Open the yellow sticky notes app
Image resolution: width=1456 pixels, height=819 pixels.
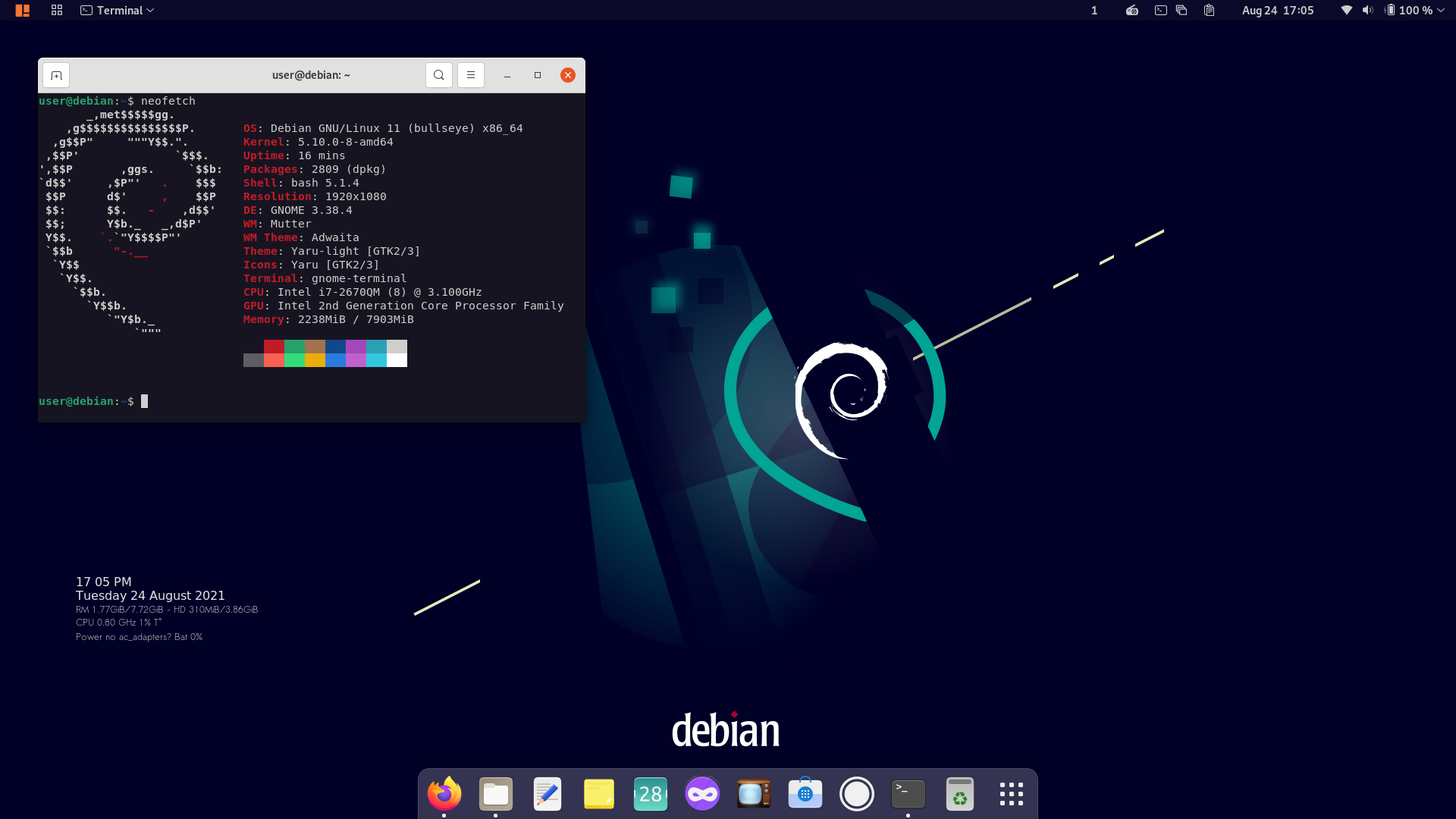[x=599, y=794]
